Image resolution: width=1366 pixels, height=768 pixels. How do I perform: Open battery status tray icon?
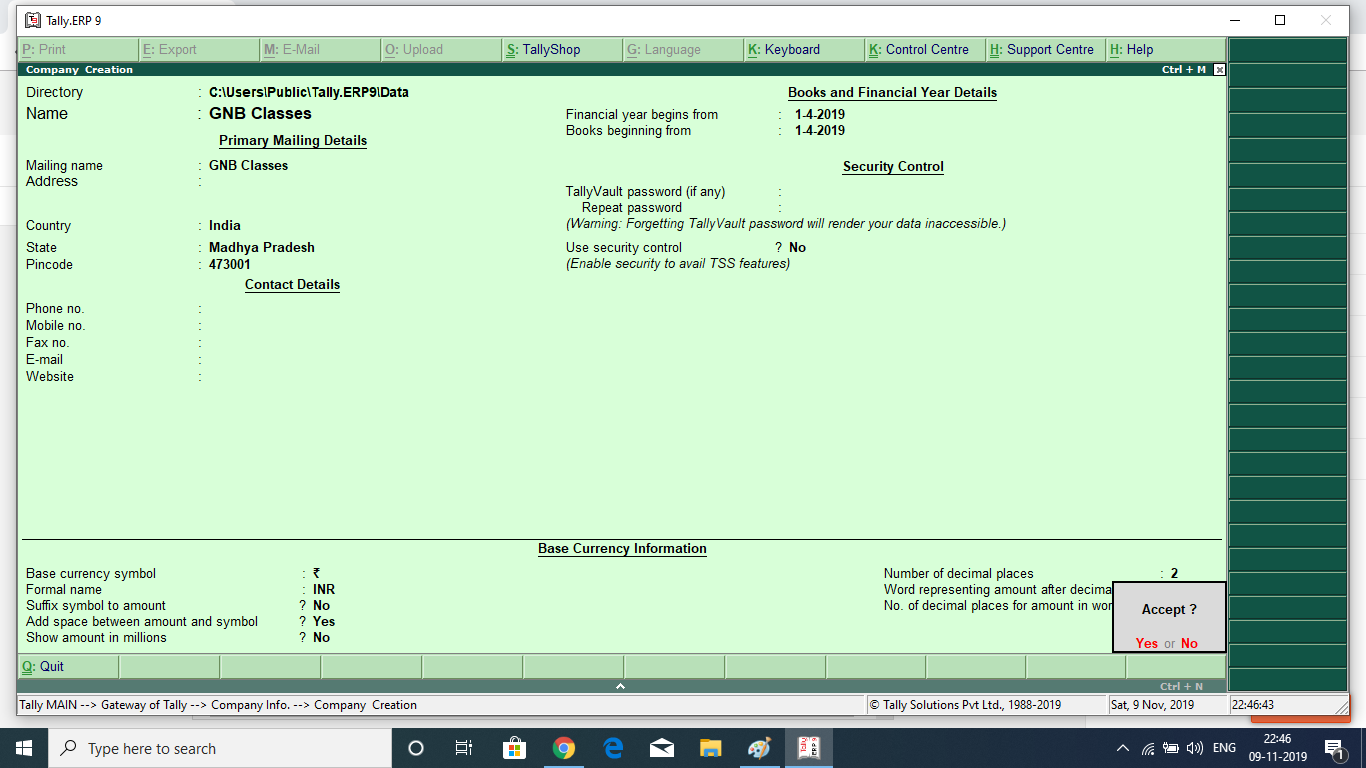tap(1171, 748)
